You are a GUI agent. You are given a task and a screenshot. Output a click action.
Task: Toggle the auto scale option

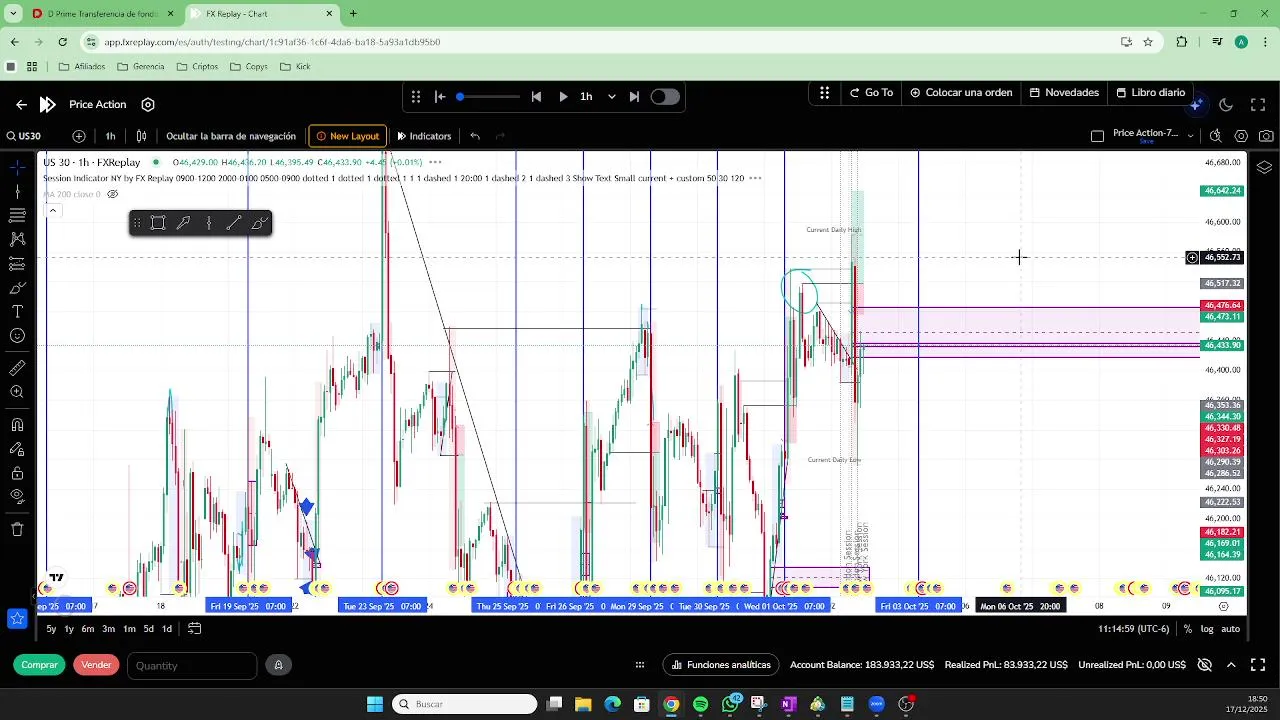(x=1231, y=629)
